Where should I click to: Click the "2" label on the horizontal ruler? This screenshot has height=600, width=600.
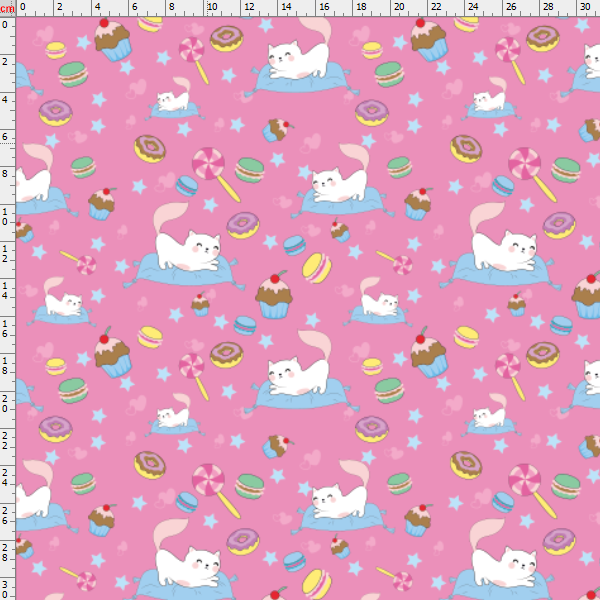(x=60, y=7)
